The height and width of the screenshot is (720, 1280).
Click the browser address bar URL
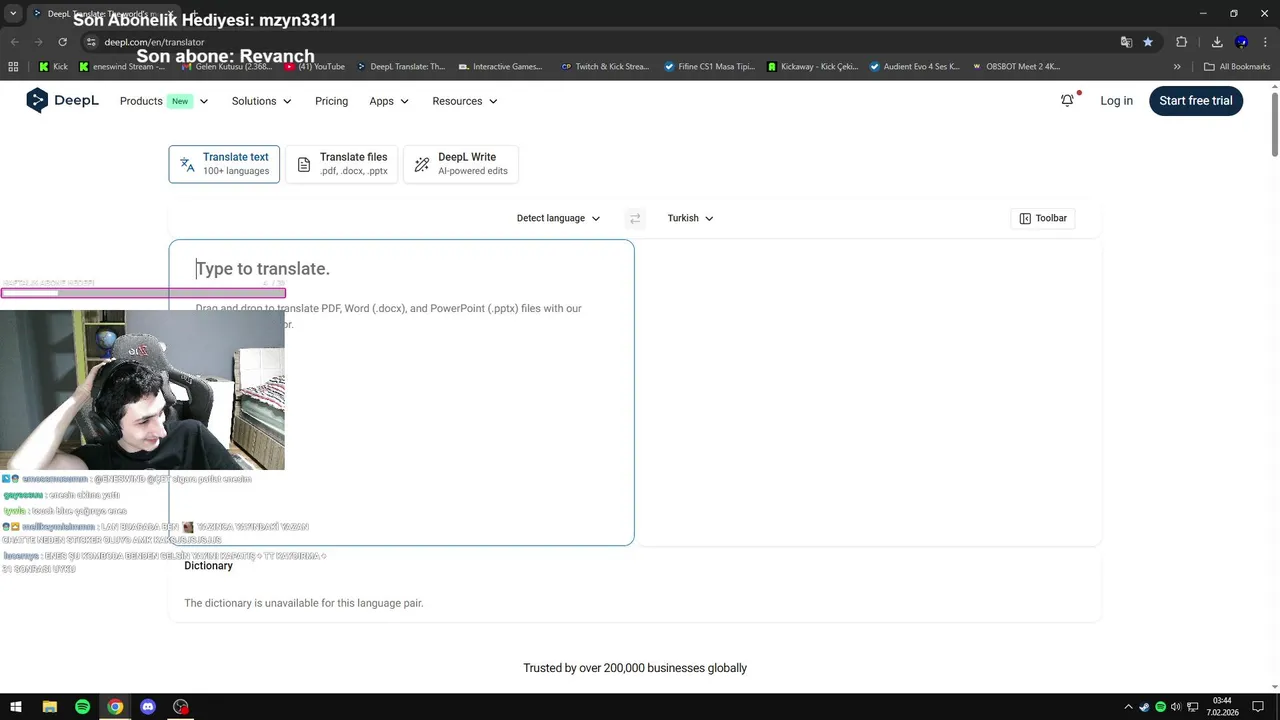click(154, 42)
